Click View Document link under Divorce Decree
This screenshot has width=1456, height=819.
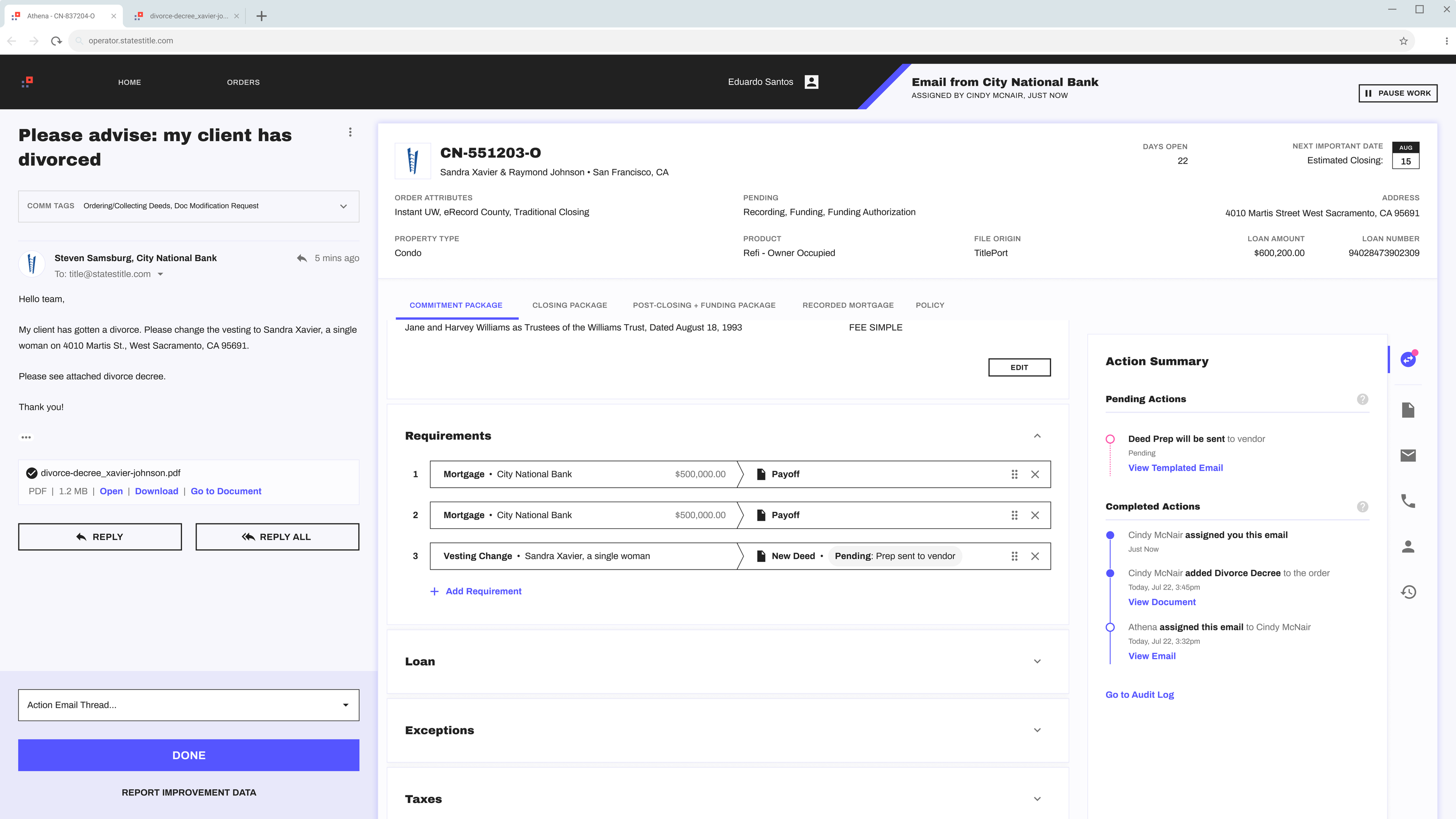[1163, 602]
